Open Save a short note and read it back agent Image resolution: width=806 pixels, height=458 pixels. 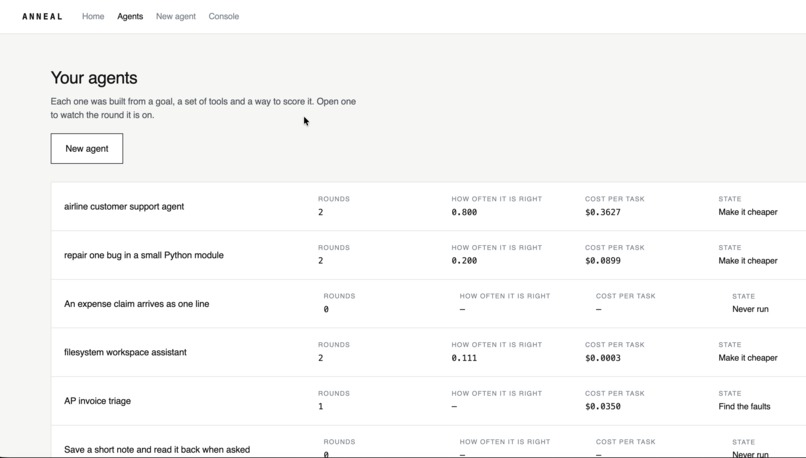pos(157,450)
